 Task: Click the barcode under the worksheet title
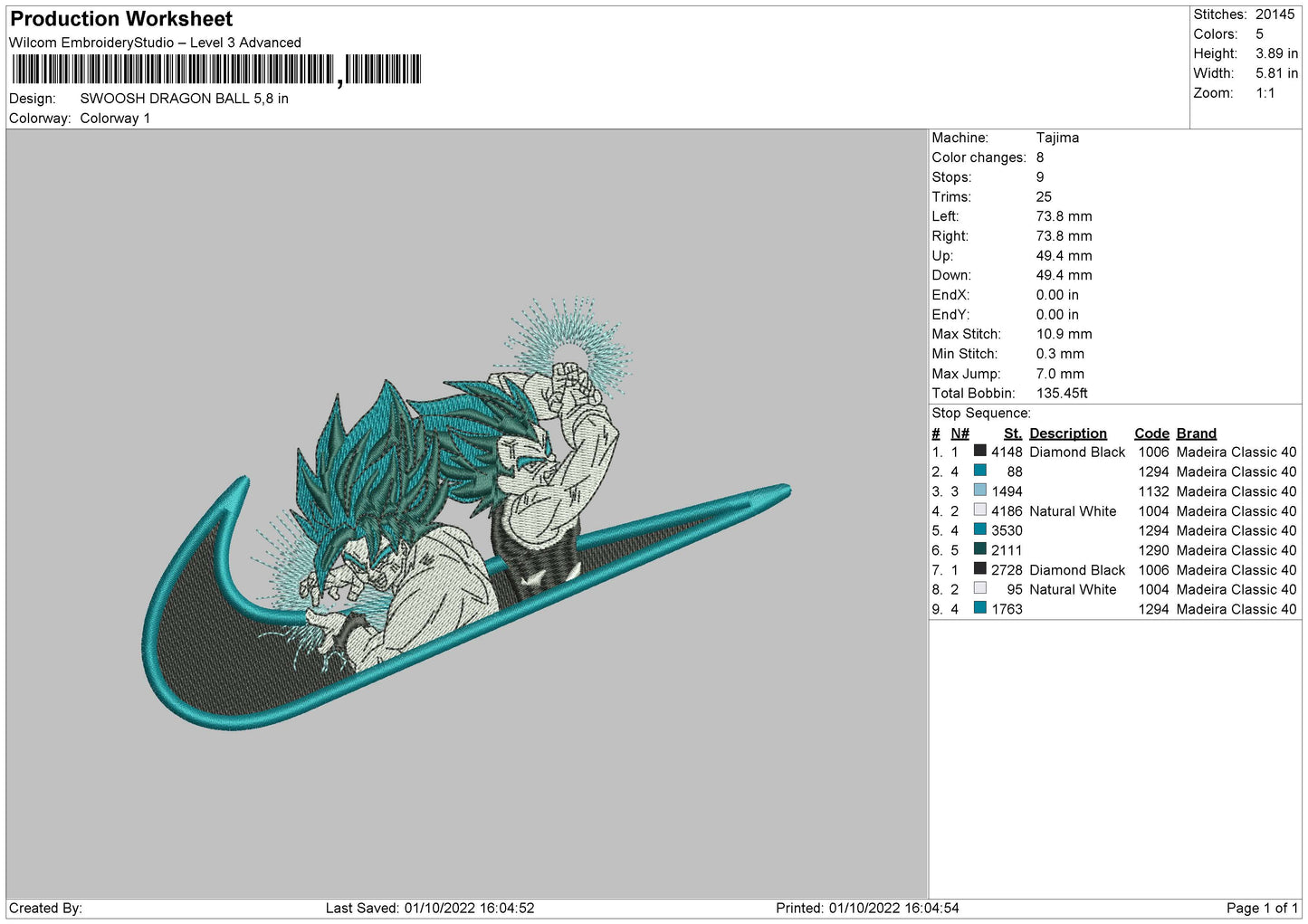point(217,70)
